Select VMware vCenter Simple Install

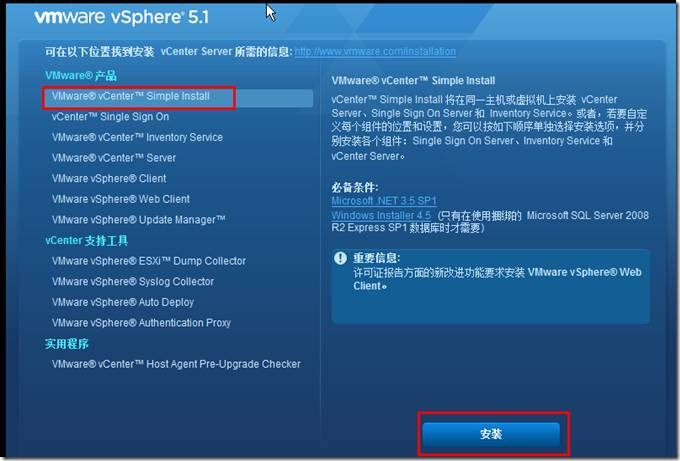pyautogui.click(x=178, y=97)
